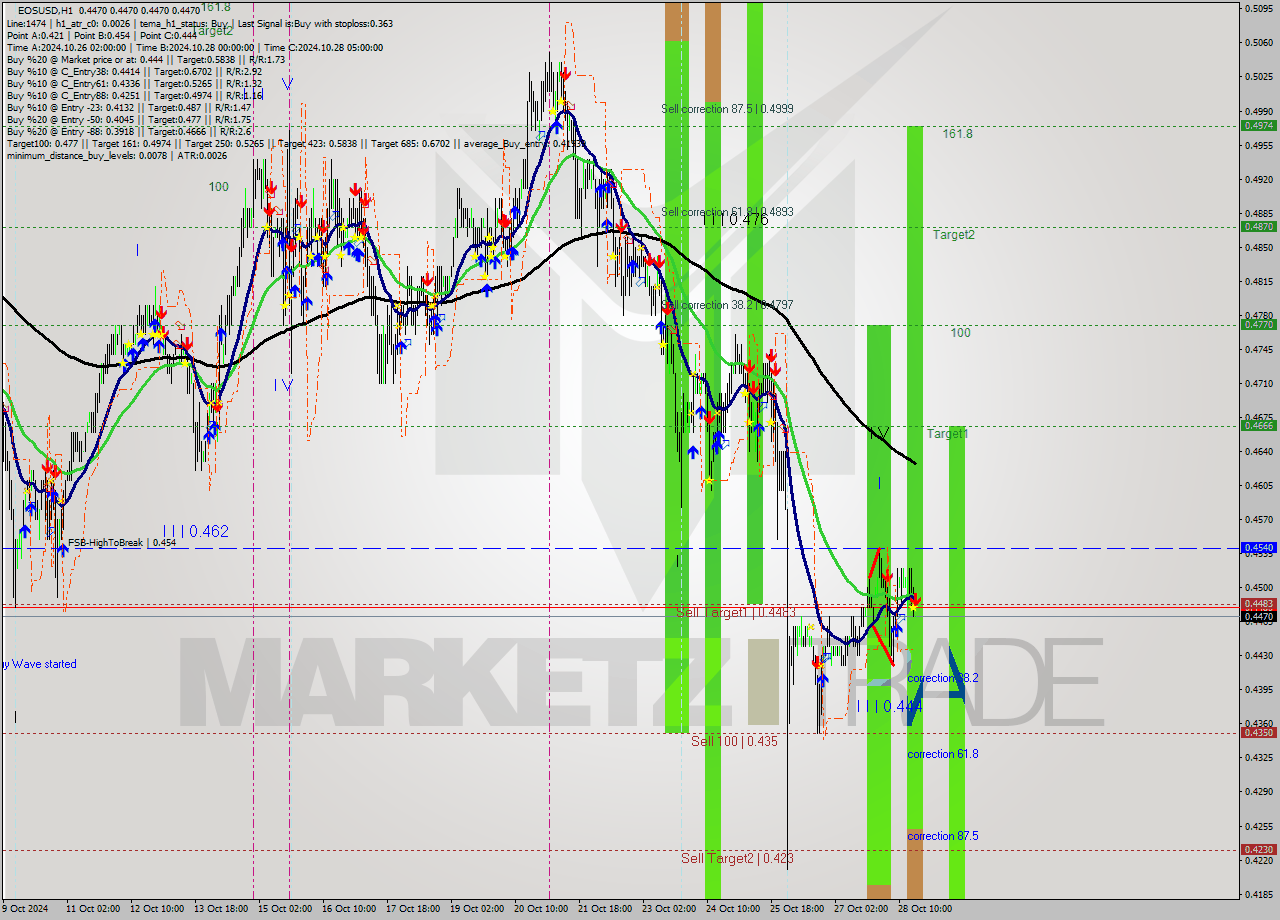
Task: Click the '19 Oct 02:00' time label
Action: 477,909
